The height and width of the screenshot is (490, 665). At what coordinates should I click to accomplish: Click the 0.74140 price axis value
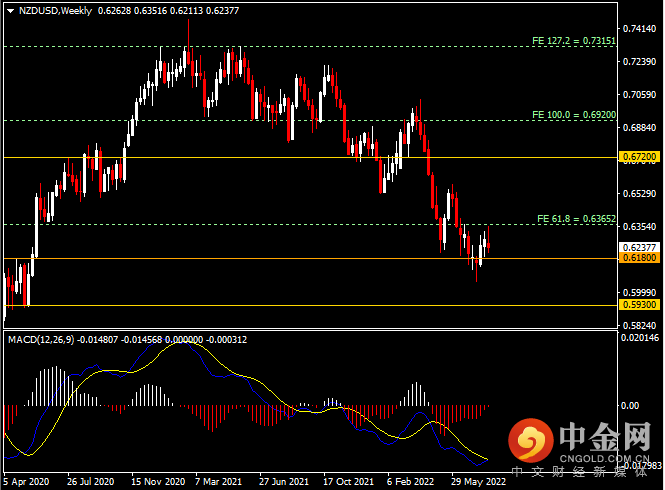(639, 28)
